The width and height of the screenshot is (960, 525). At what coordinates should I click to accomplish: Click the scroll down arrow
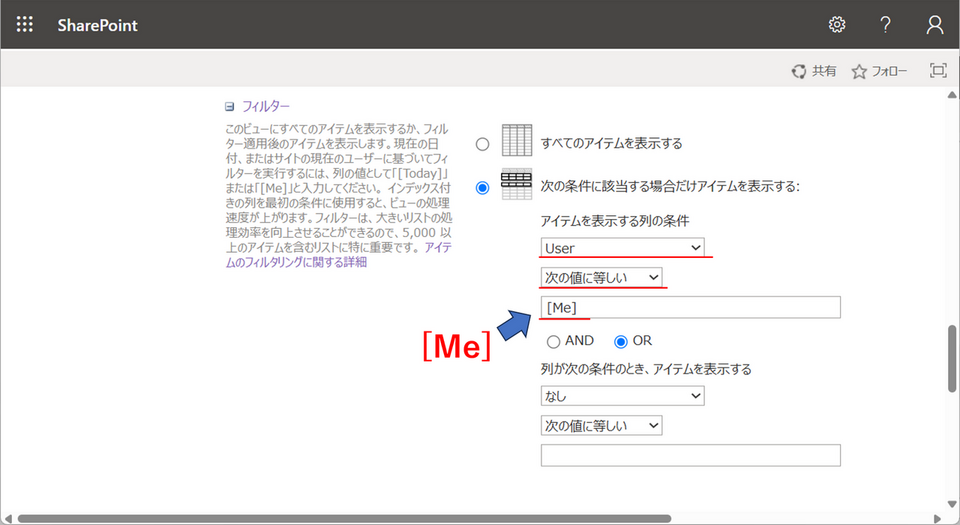951,504
